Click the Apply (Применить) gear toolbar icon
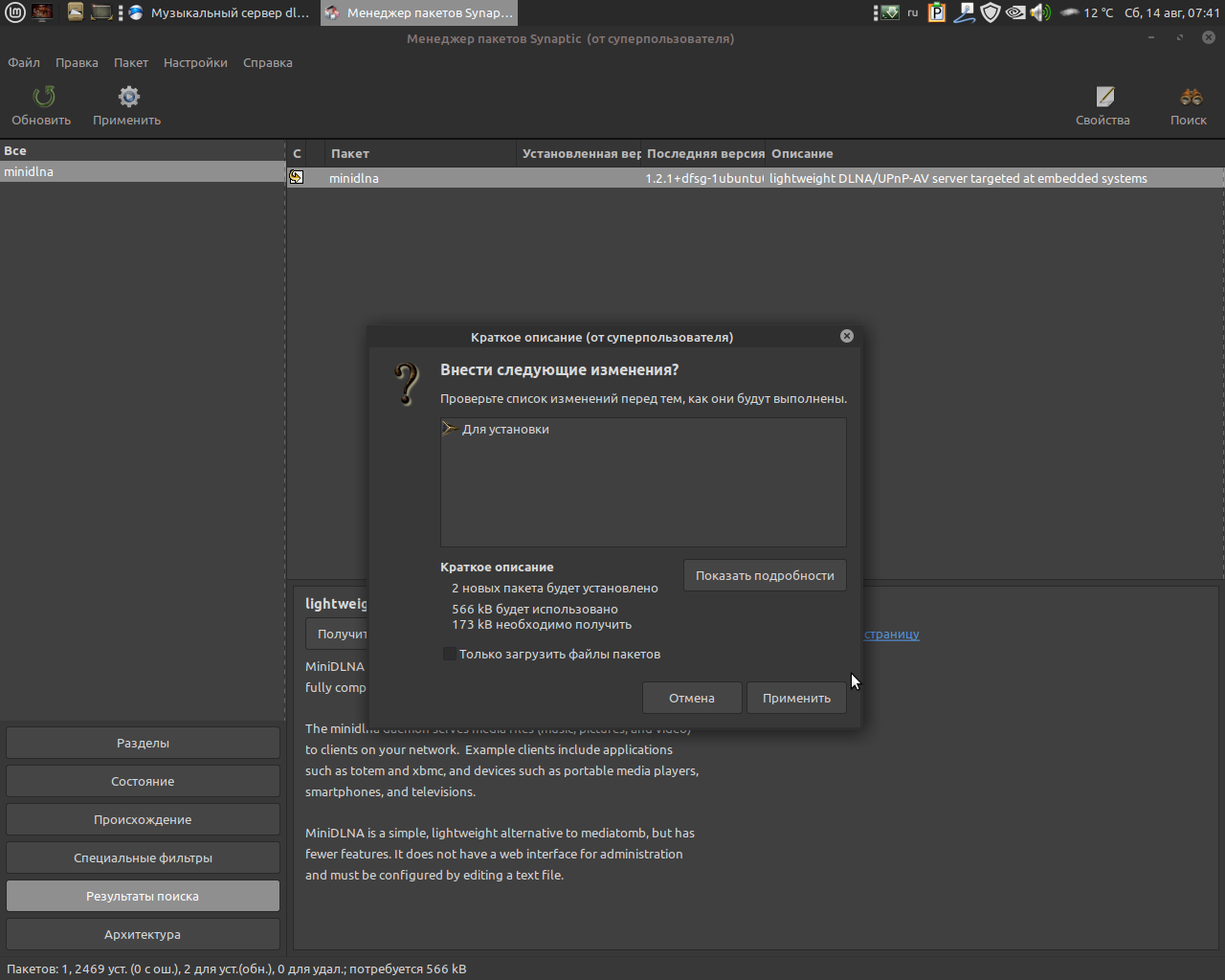 click(x=128, y=97)
